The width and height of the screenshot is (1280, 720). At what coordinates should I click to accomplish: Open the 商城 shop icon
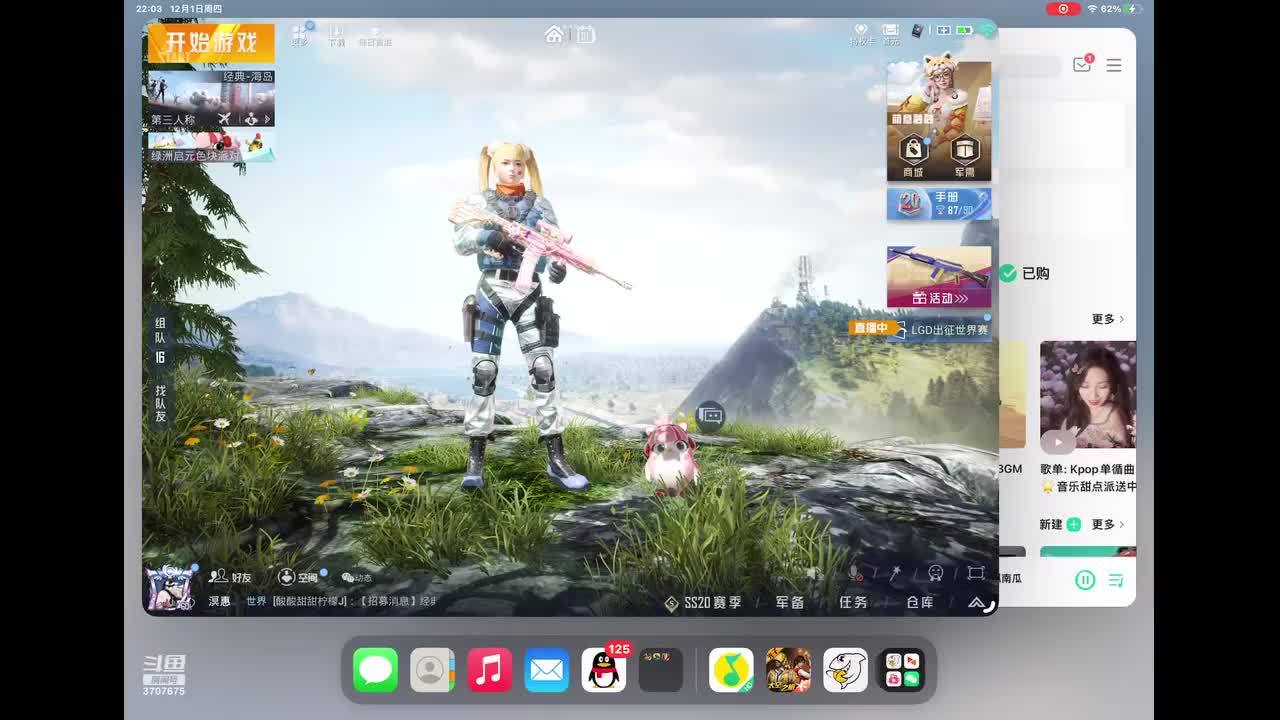913,155
